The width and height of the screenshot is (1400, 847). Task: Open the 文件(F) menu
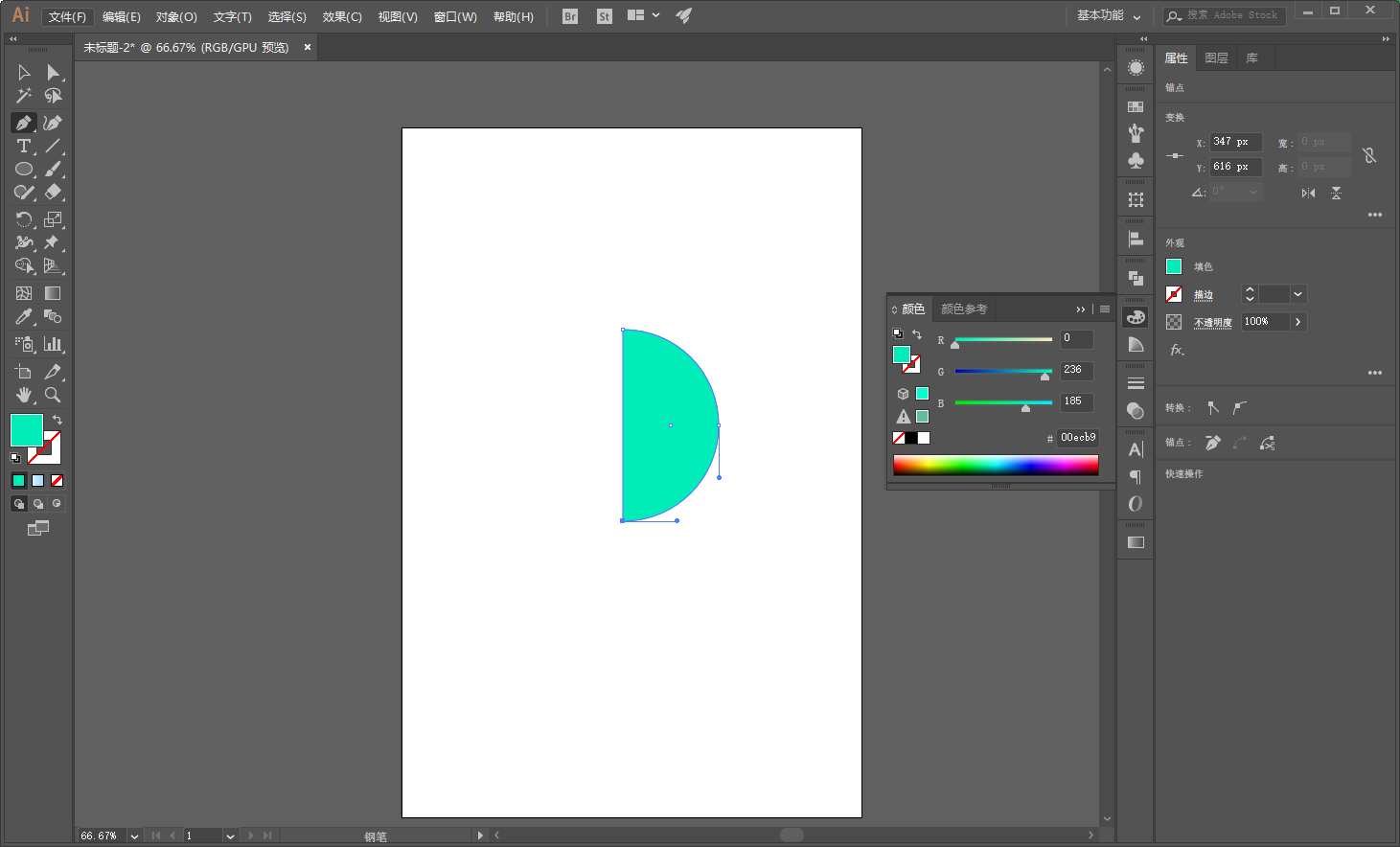tap(67, 16)
